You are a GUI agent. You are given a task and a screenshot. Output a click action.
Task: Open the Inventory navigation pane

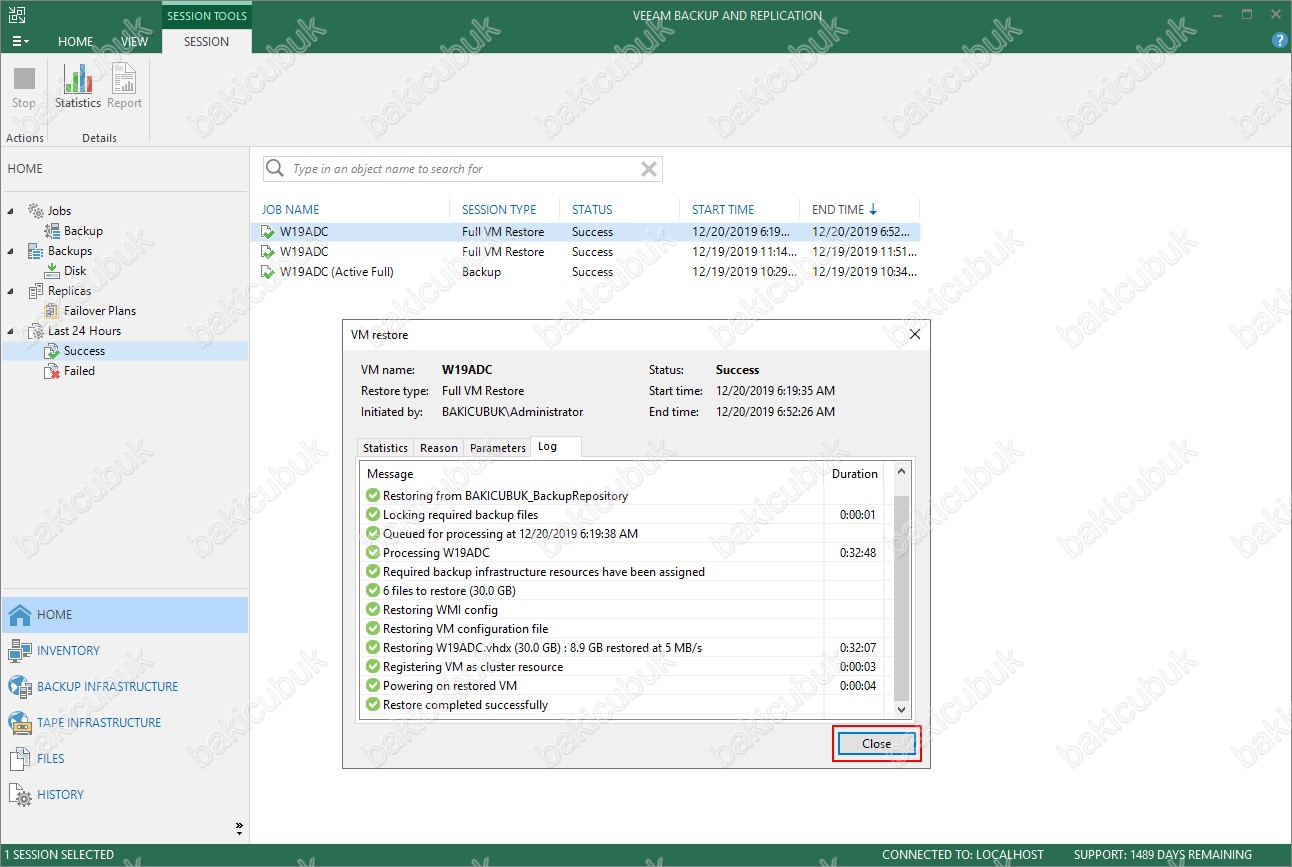pyautogui.click(x=68, y=651)
